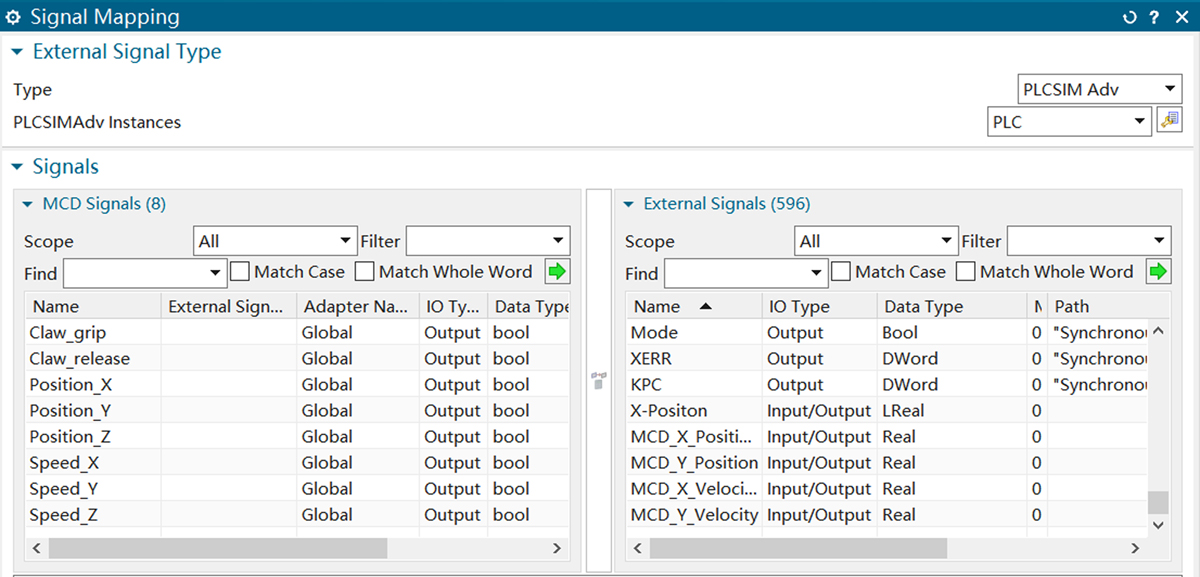This screenshot has height=577, width=1200.
Task: Collapse the MCD Signals group
Action: (27, 204)
